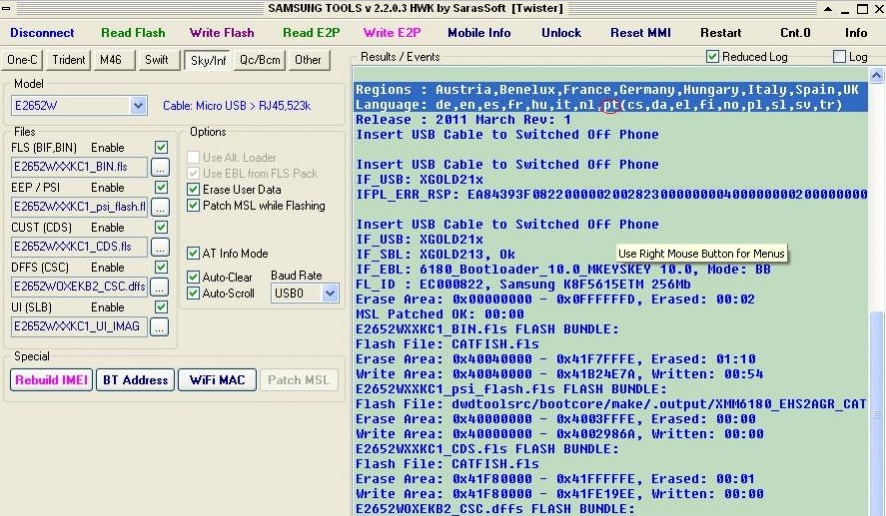The image size is (886, 516).
Task: Click Read E2P command
Action: coord(311,33)
